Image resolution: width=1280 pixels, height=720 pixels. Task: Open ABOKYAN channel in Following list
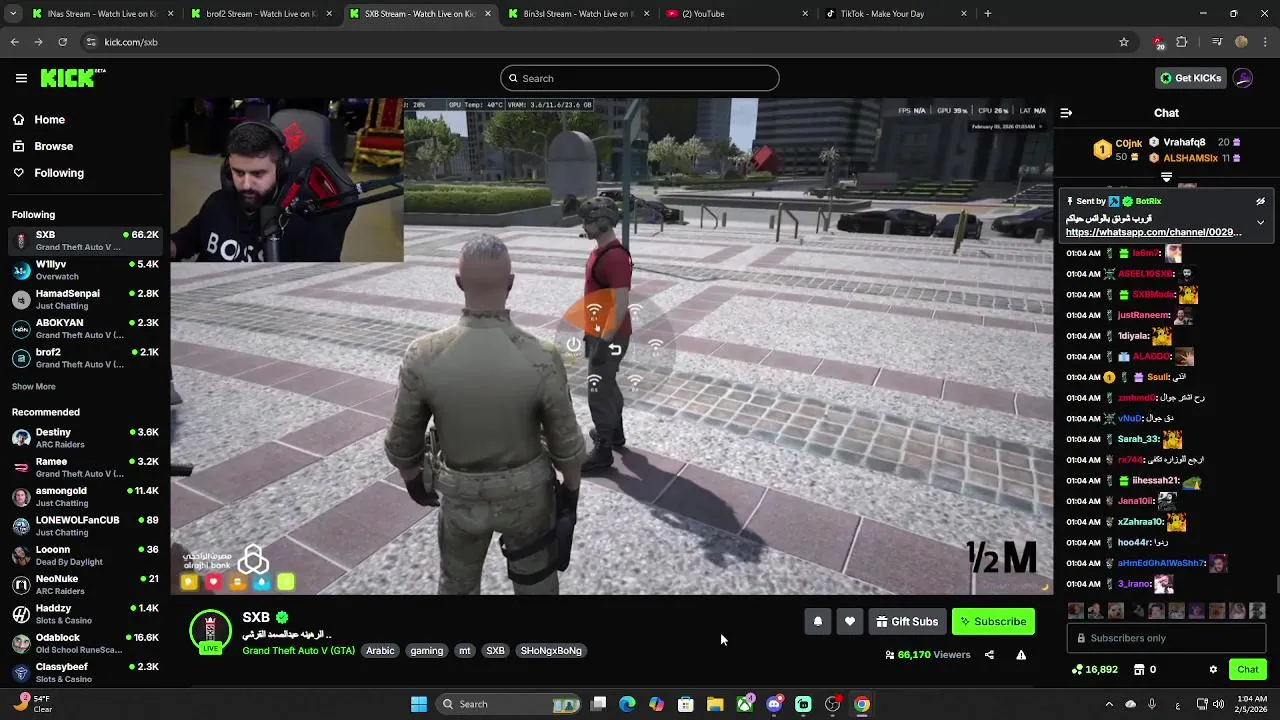coord(85,329)
